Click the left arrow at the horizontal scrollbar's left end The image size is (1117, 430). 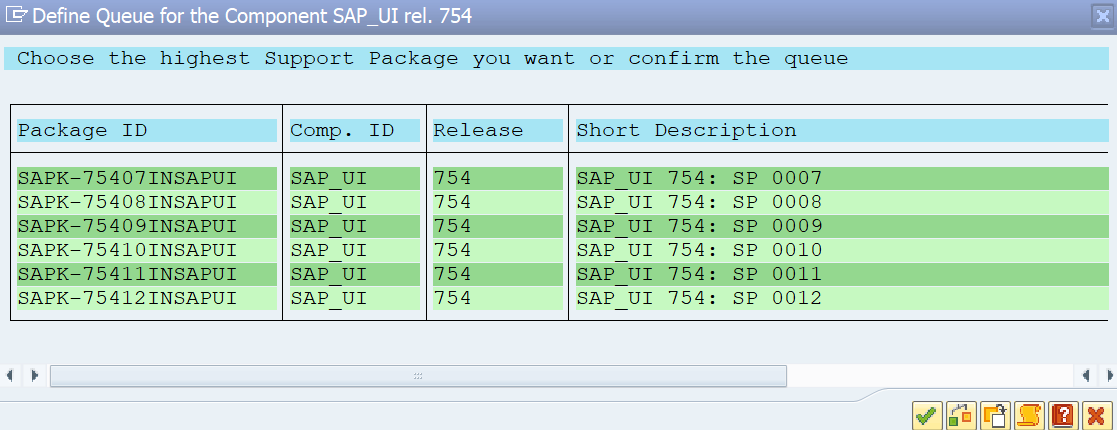[9, 375]
